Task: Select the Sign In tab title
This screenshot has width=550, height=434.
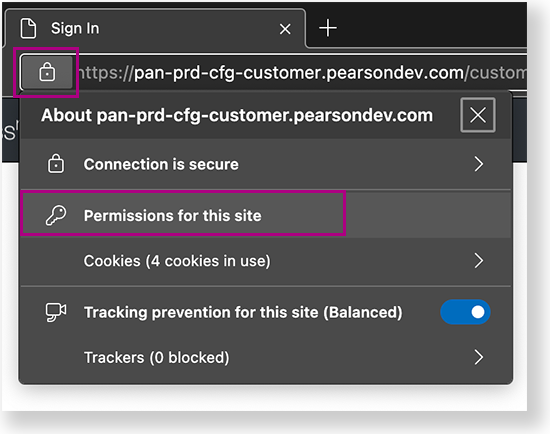Action: click(x=75, y=28)
